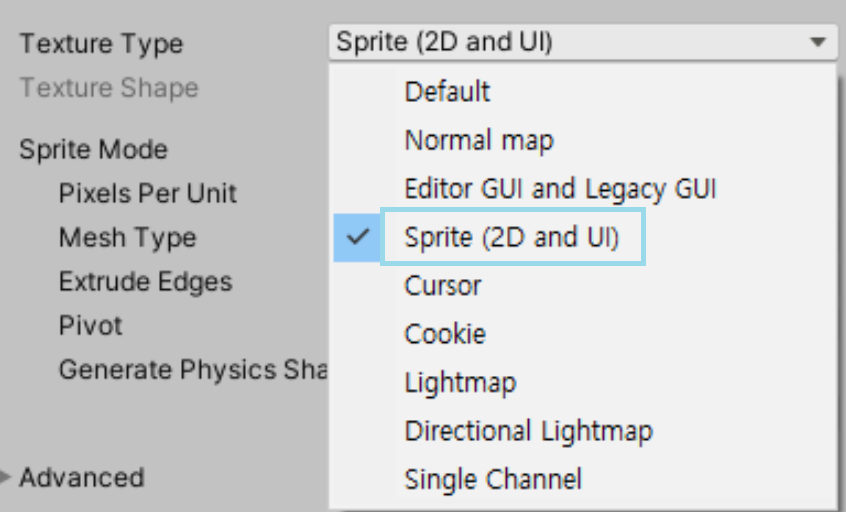Click the Texture Type property label
Viewport: 846px width, 512px height.
coord(101,44)
